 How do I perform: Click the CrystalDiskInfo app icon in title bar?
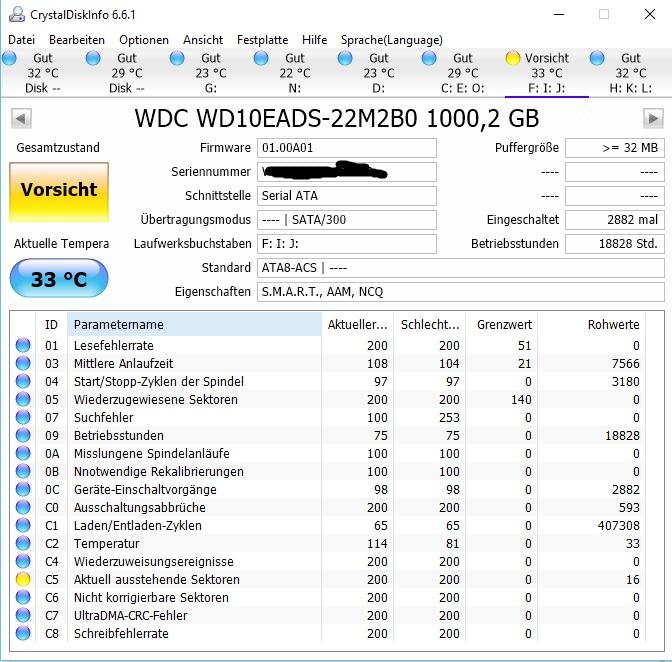pos(17,14)
